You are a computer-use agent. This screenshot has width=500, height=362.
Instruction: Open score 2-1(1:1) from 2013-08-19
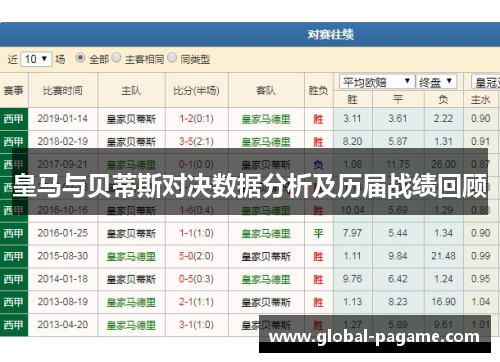196,302
